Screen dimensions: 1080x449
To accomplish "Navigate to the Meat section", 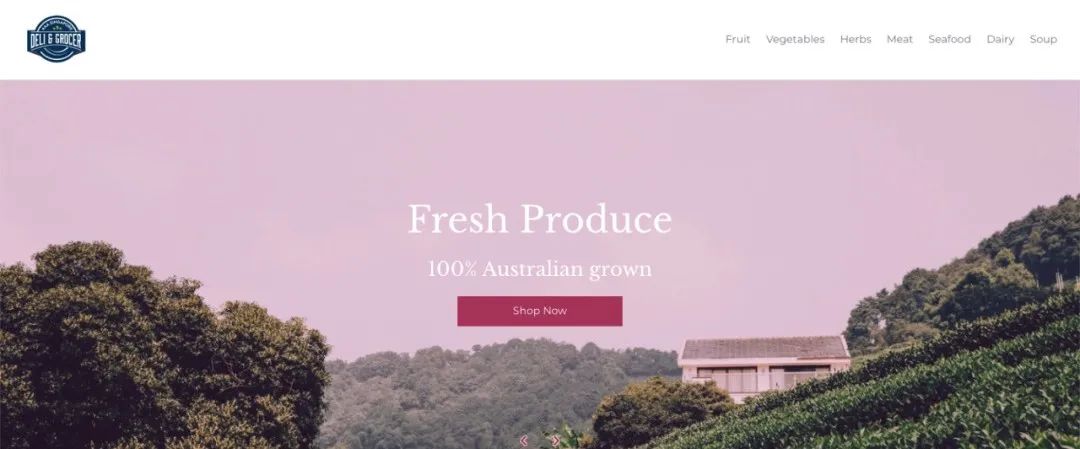I will point(900,39).
